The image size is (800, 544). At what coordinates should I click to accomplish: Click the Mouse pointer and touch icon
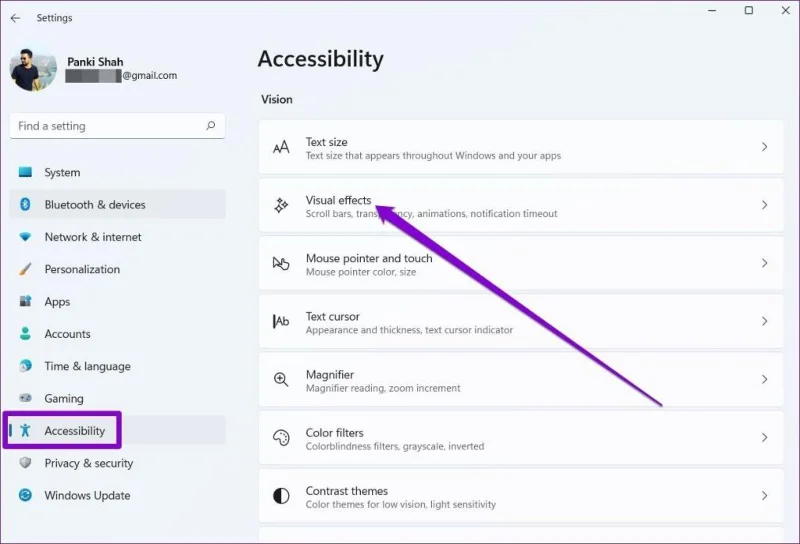281,263
